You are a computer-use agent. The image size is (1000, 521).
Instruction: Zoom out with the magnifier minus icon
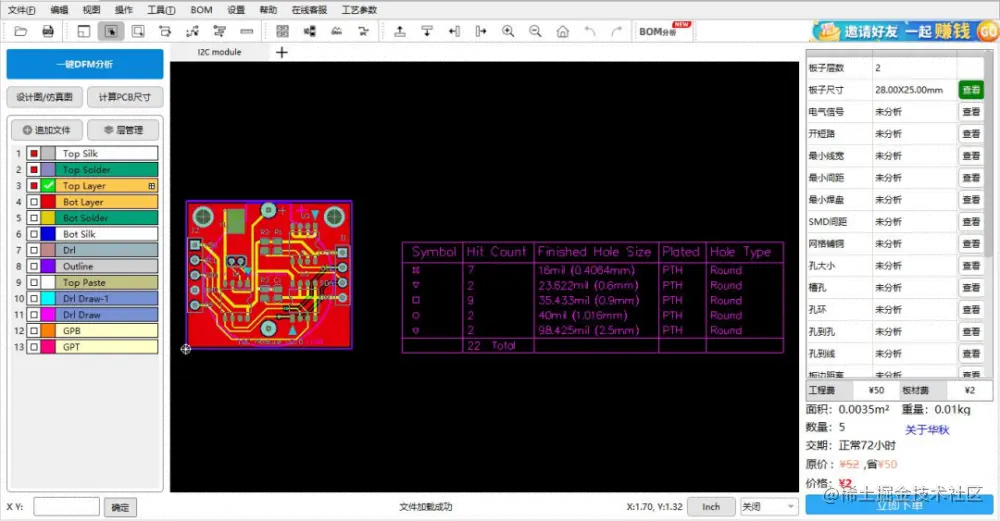tap(535, 31)
